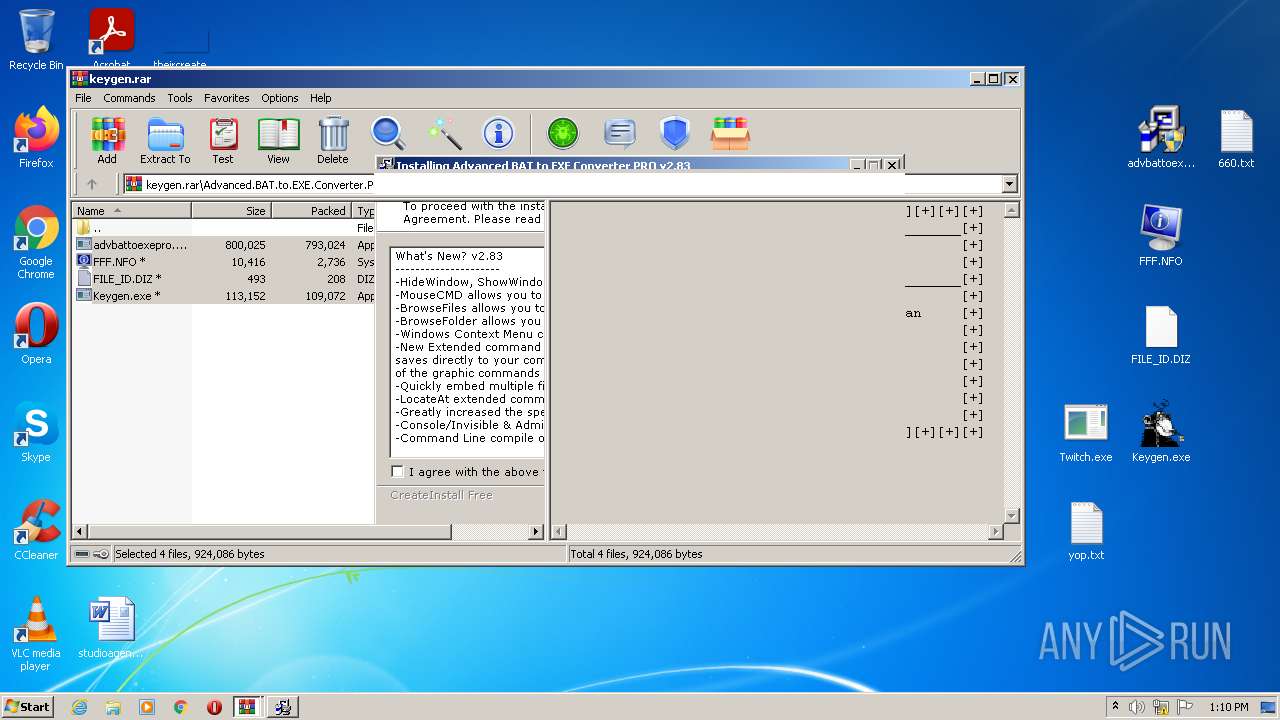Click the Start button
Image resolution: width=1280 pixels, height=720 pixels.
coord(27,707)
